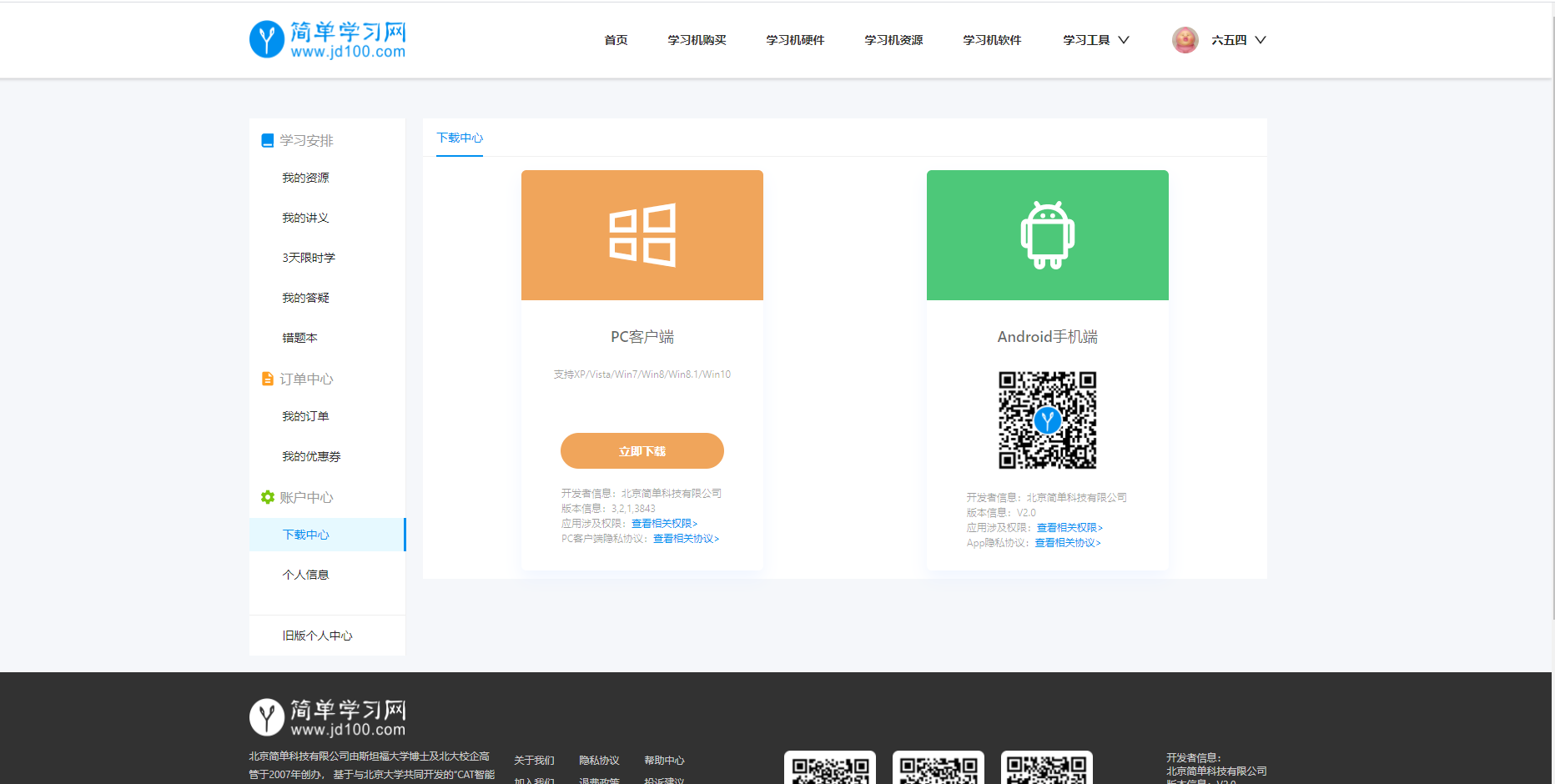The width and height of the screenshot is (1555, 784).
Task: Click the 订单中心 section header
Action: (x=306, y=379)
